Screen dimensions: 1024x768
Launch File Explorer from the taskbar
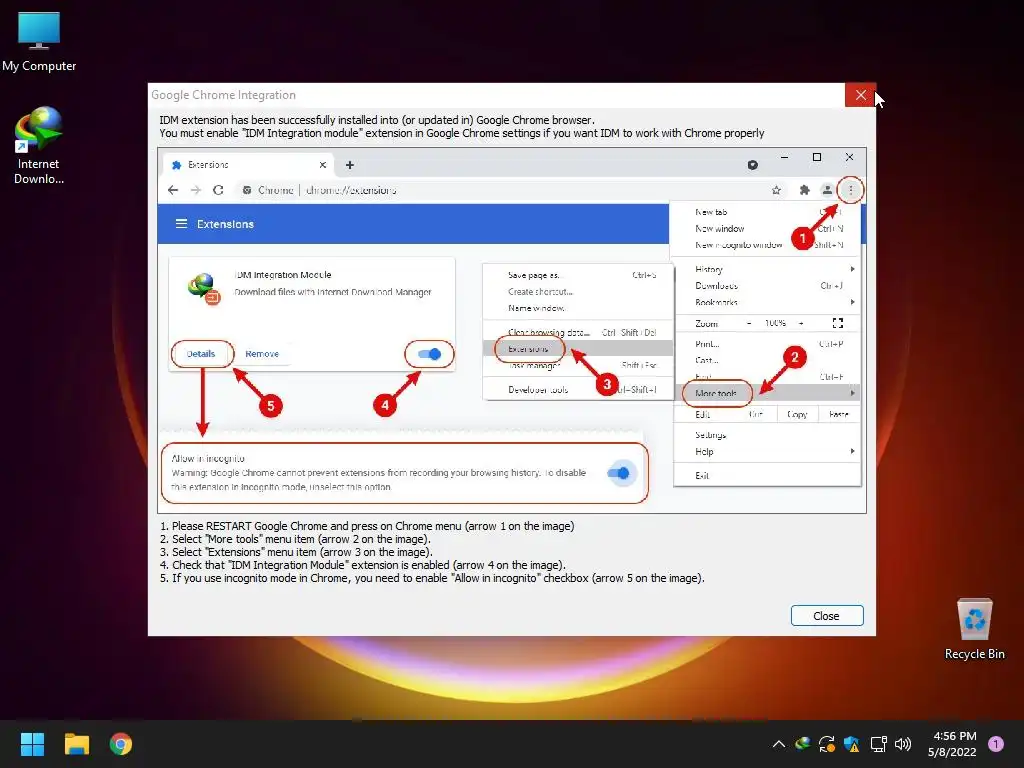tap(76, 744)
